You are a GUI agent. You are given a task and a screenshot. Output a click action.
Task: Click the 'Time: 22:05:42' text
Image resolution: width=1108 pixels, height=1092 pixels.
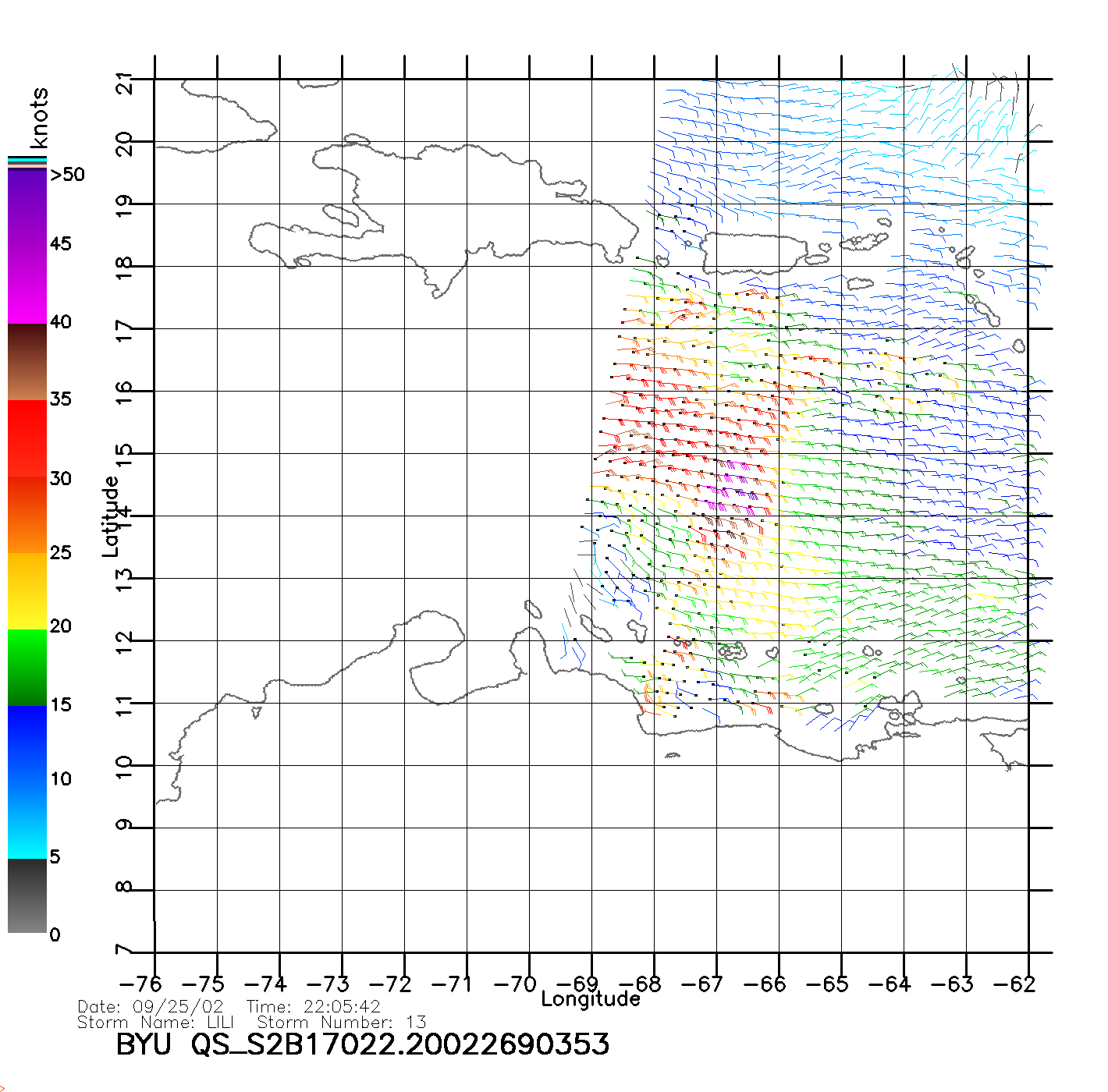tap(314, 1007)
